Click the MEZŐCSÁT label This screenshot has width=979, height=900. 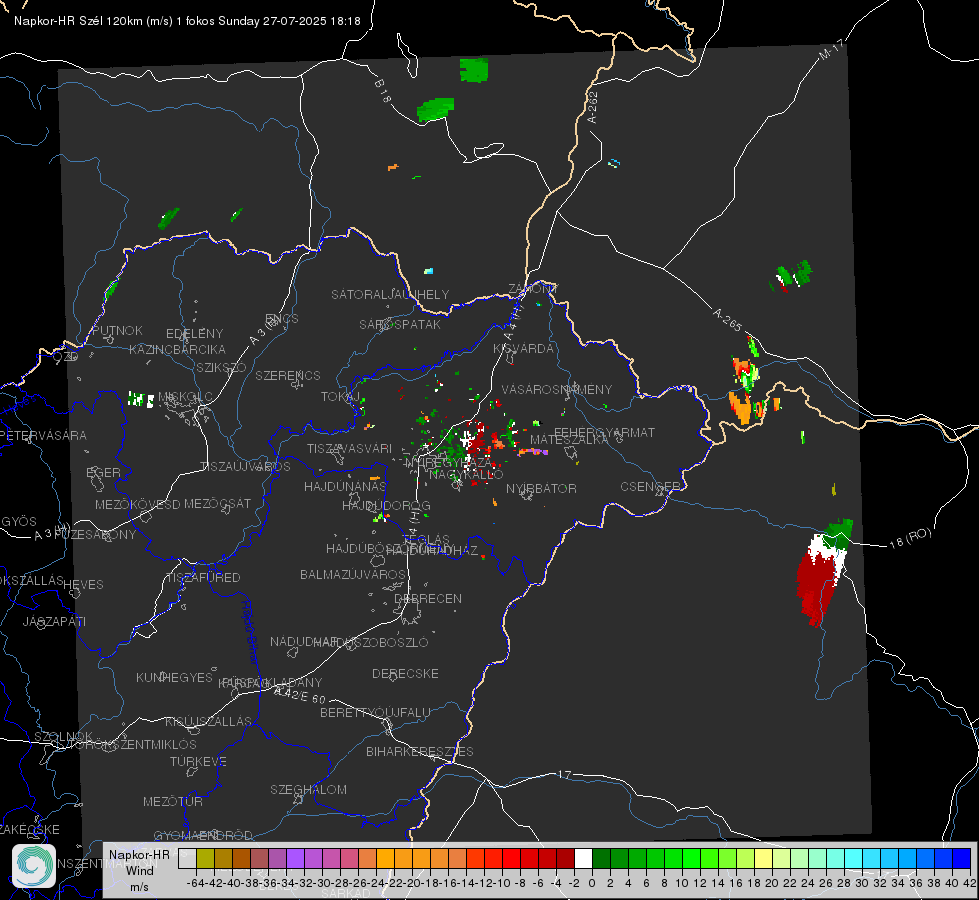pos(217,503)
